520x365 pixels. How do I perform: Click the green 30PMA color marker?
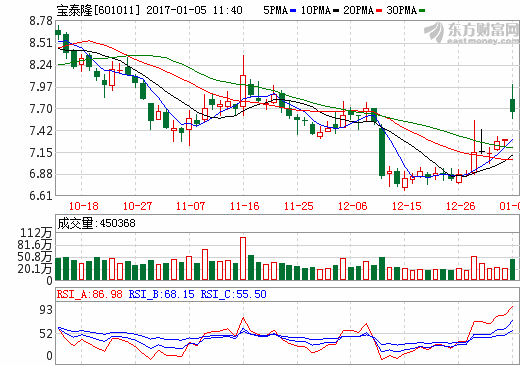click(x=422, y=11)
